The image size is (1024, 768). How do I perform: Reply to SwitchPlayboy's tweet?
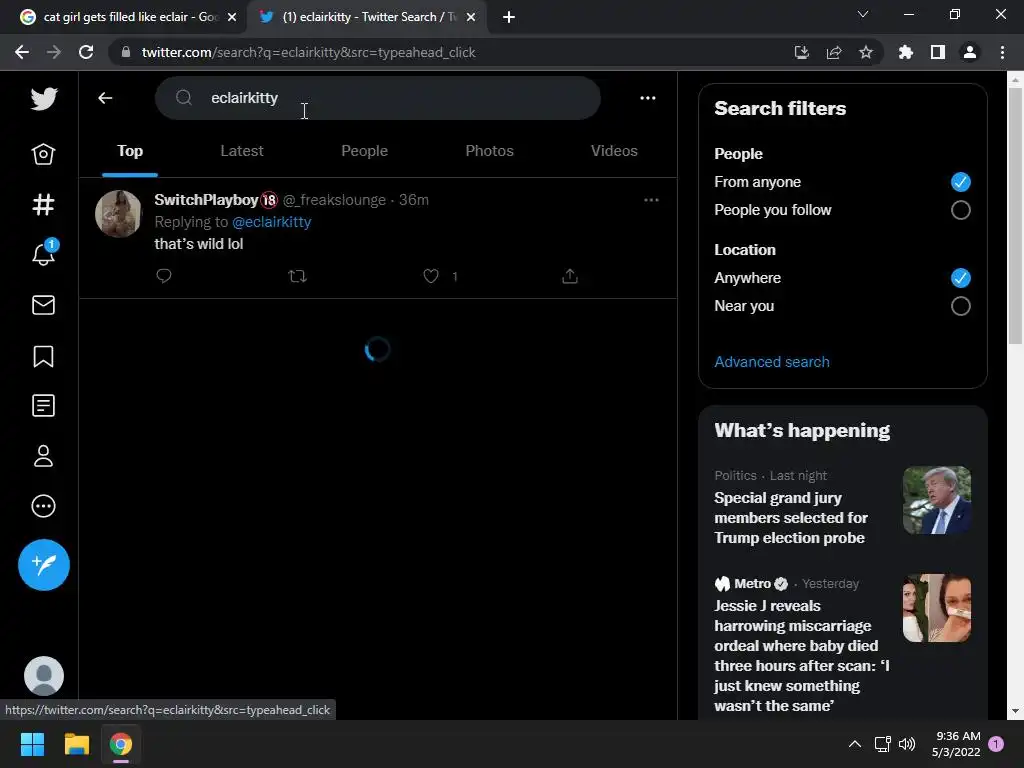[164, 276]
